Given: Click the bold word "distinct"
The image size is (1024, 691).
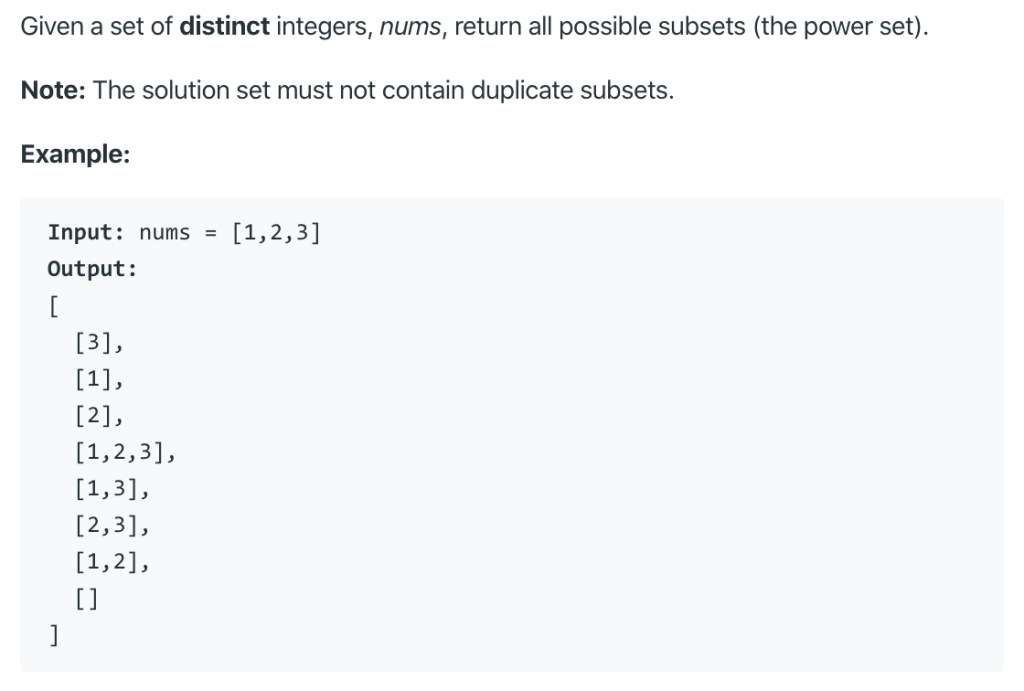Looking at the screenshot, I should point(224,27).
